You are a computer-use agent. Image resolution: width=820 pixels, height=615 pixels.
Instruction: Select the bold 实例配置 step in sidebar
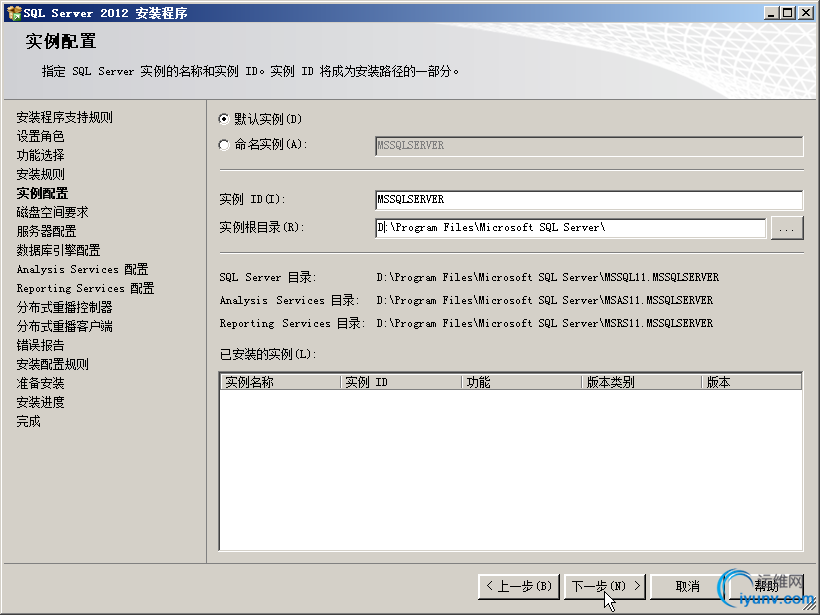[x=42, y=193]
